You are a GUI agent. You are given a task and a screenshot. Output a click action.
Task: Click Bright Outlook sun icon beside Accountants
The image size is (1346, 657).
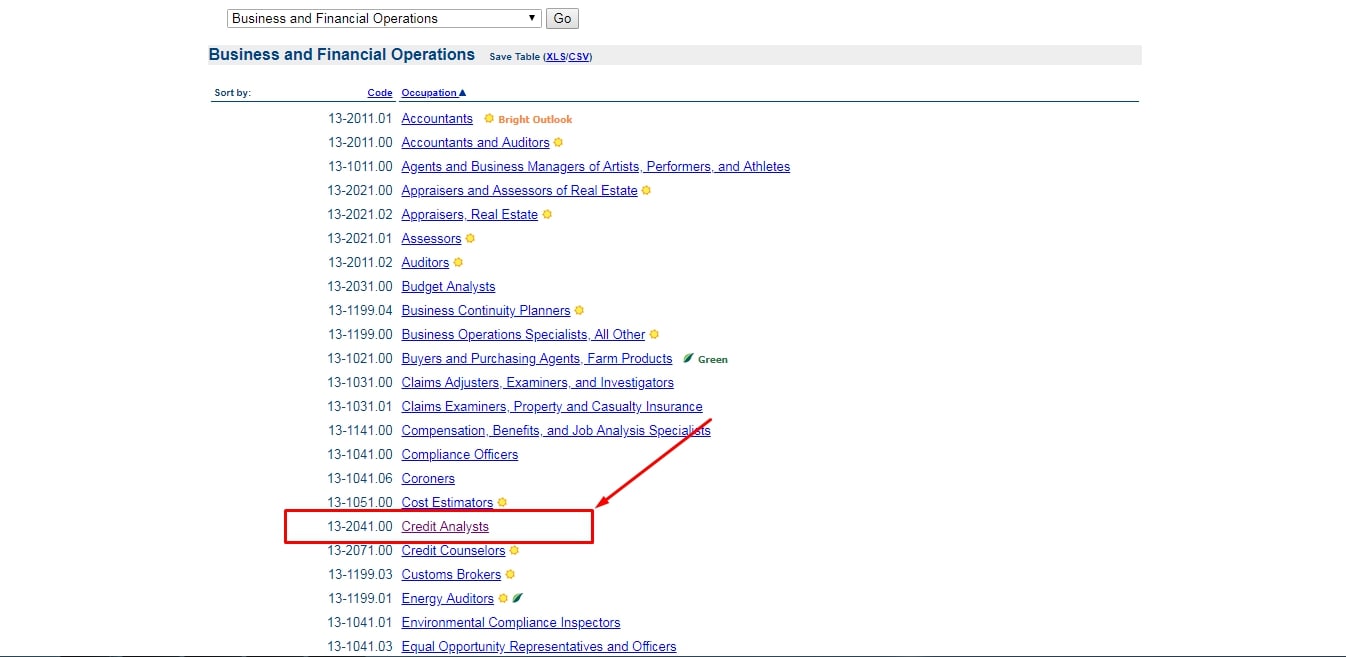[x=489, y=119]
